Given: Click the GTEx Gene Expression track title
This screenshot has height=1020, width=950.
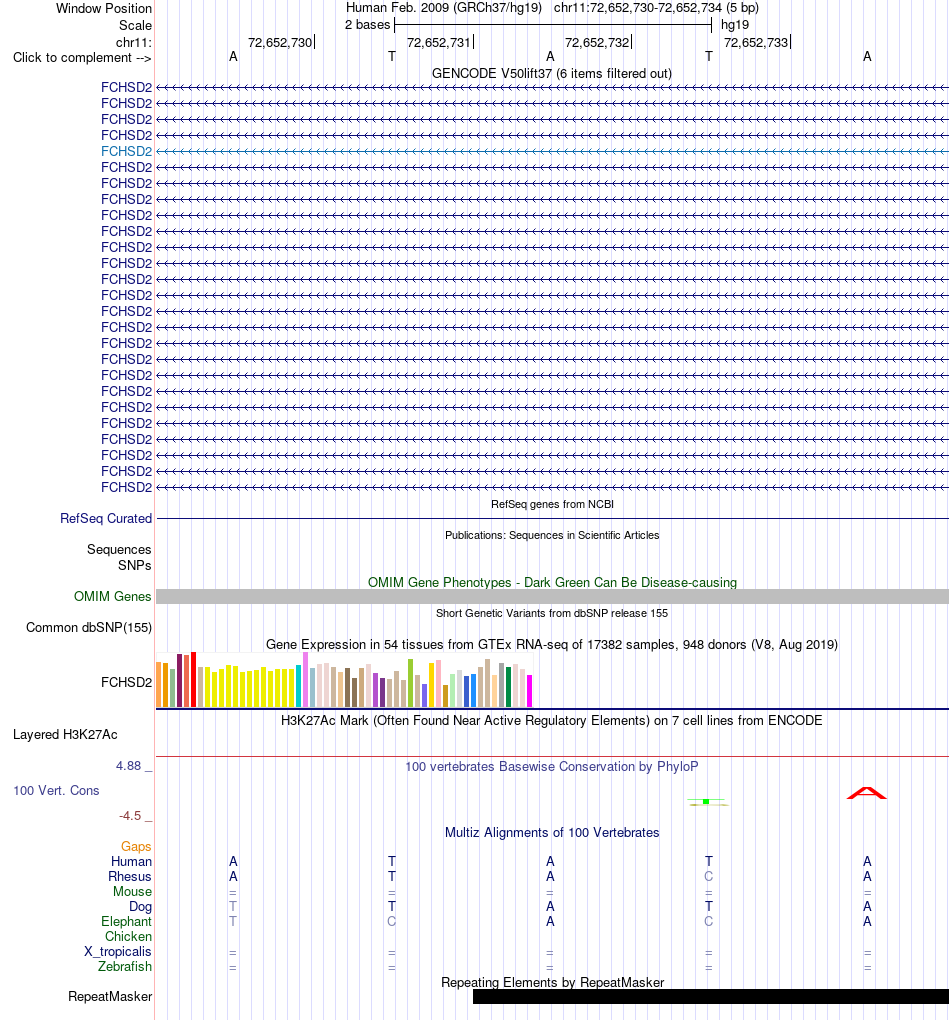Looking at the screenshot, I should [552, 645].
